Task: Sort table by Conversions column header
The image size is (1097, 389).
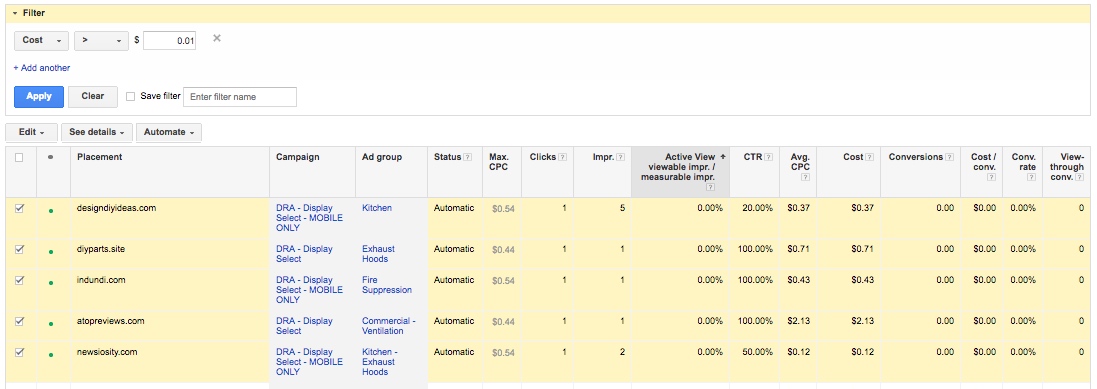Action: (916, 157)
